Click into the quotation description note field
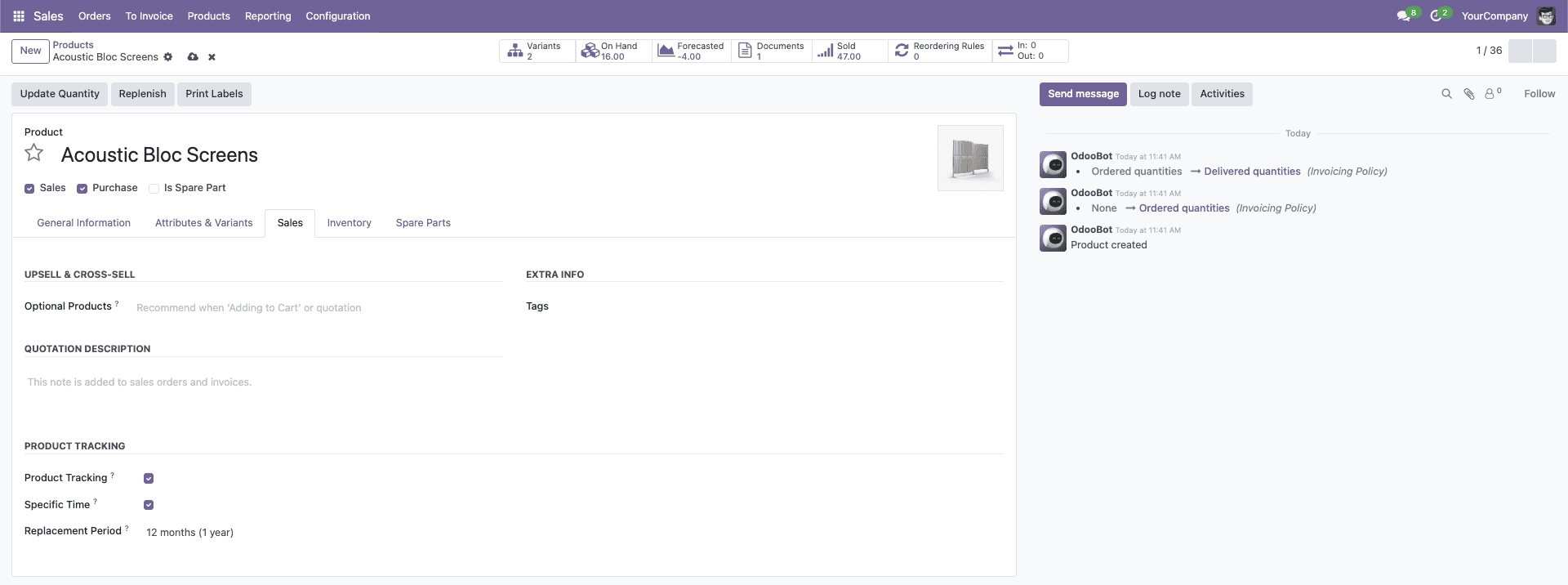The image size is (1568, 585). point(263,382)
